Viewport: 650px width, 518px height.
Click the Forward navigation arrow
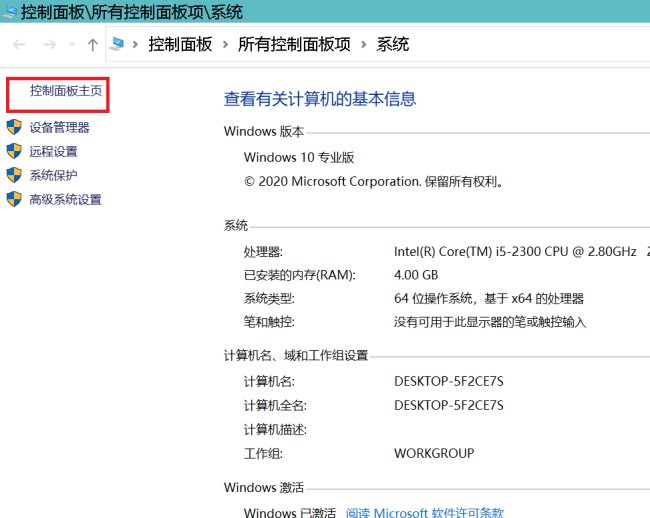(x=49, y=44)
